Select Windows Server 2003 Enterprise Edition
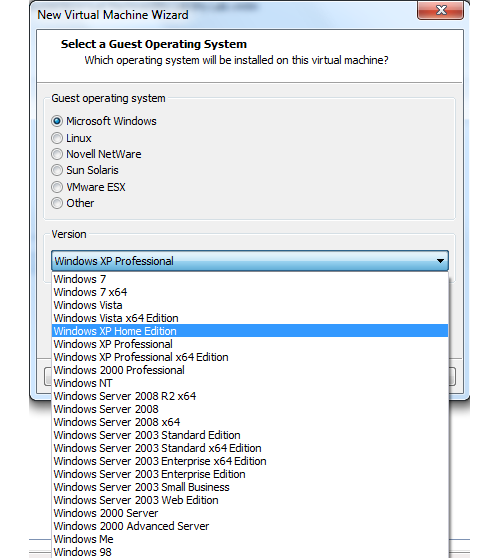500x558 pixels. tap(250, 474)
